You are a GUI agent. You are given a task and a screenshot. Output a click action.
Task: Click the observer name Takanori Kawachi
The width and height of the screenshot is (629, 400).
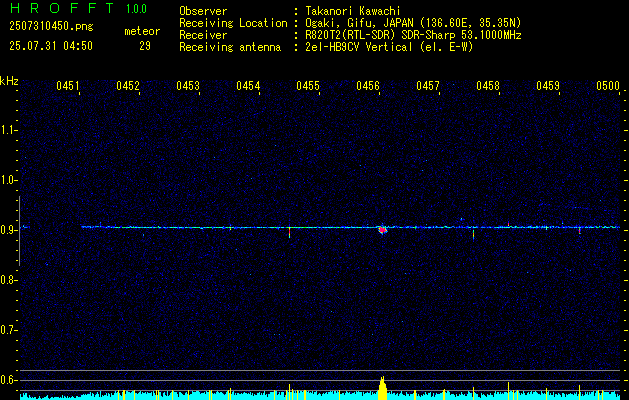point(353,11)
